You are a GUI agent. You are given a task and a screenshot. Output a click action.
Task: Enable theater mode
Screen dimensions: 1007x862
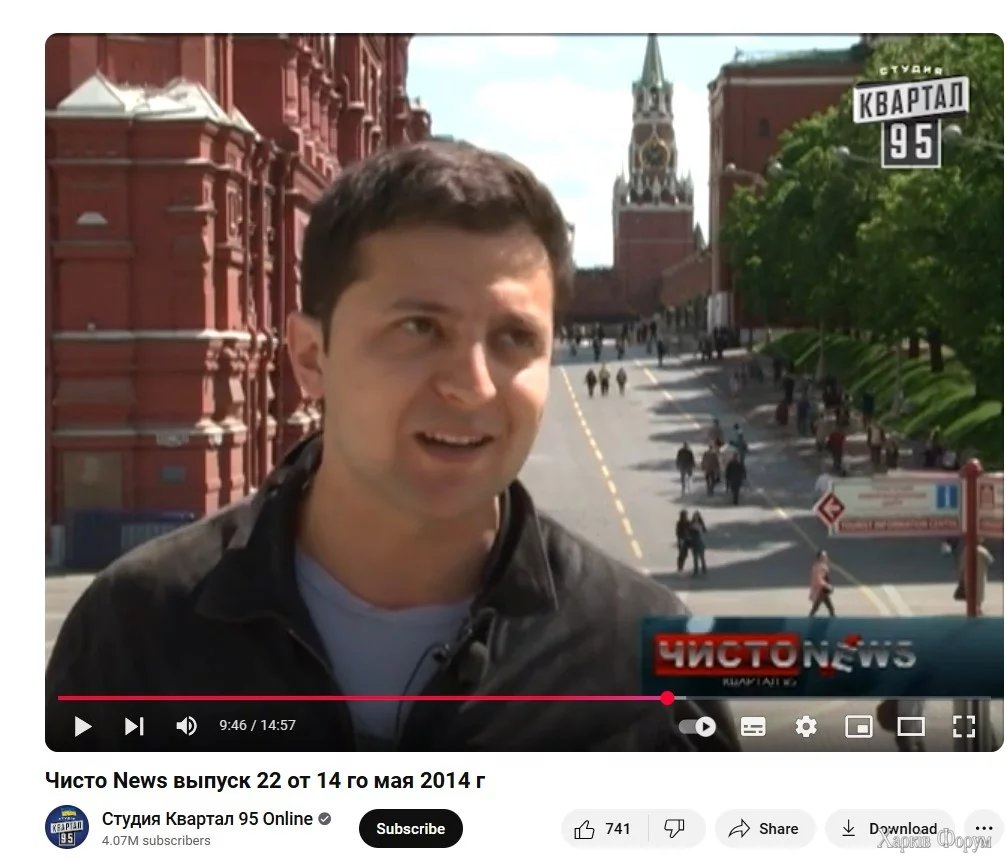click(911, 726)
